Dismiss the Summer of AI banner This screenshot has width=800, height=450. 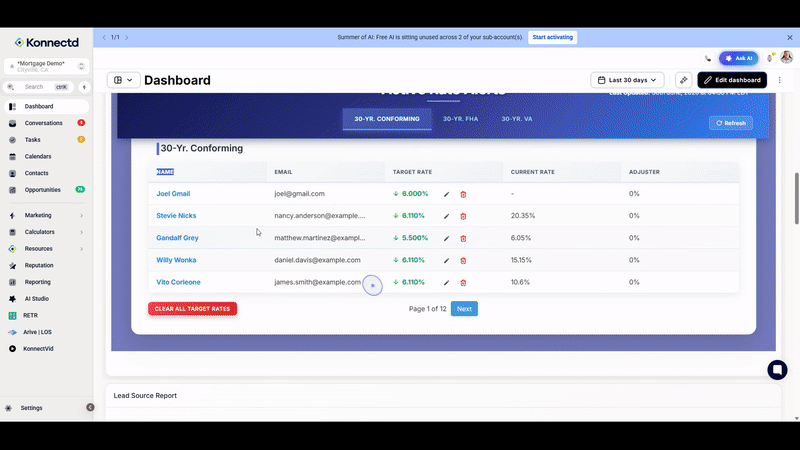tap(790, 38)
